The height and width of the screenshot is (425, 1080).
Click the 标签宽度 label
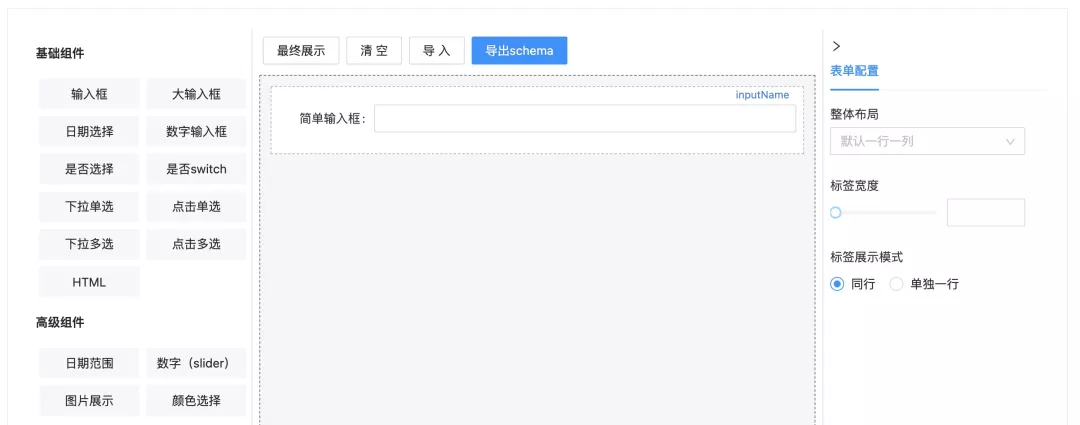(854, 185)
